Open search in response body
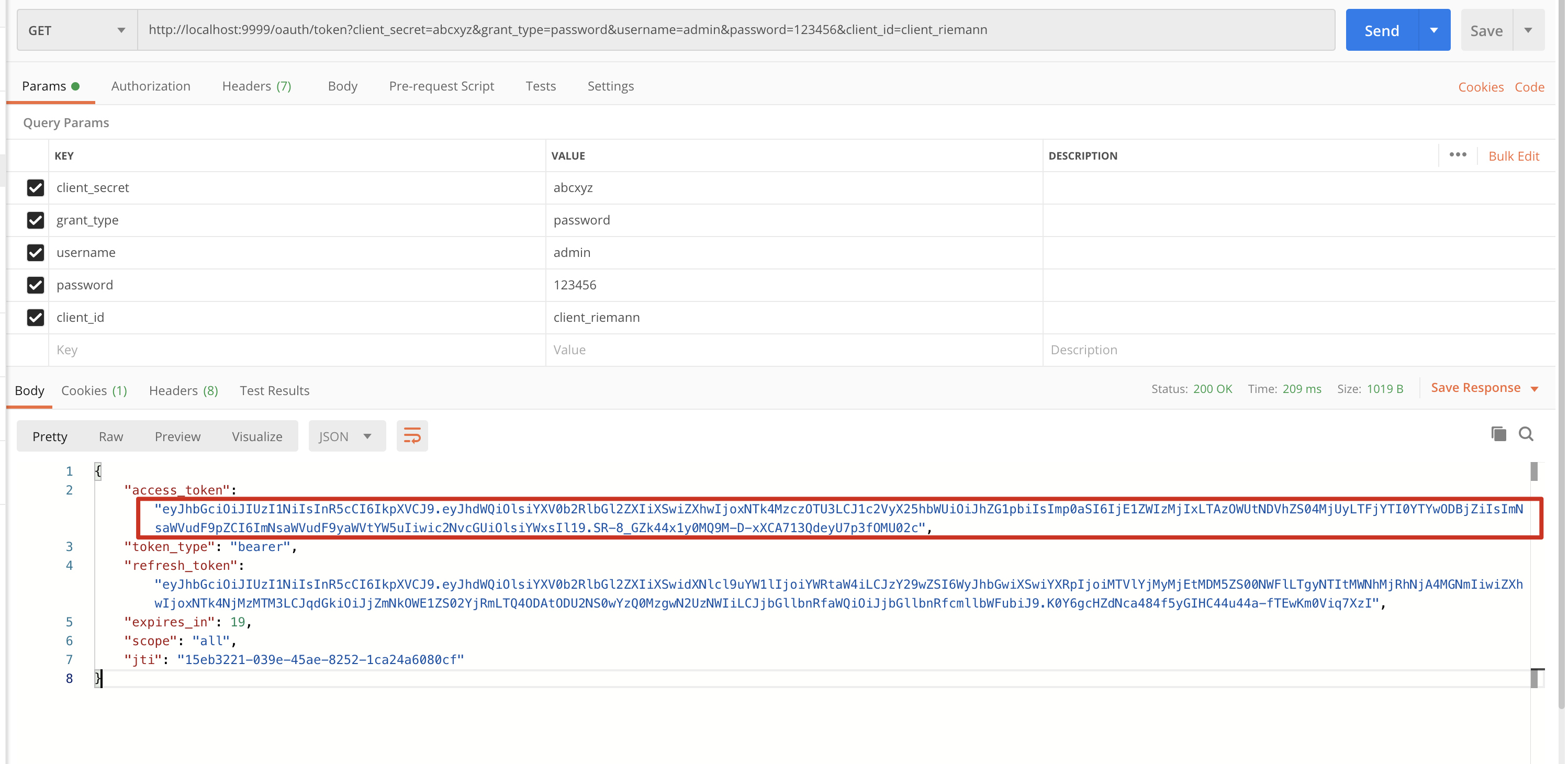The width and height of the screenshot is (1568, 764). (1526, 434)
